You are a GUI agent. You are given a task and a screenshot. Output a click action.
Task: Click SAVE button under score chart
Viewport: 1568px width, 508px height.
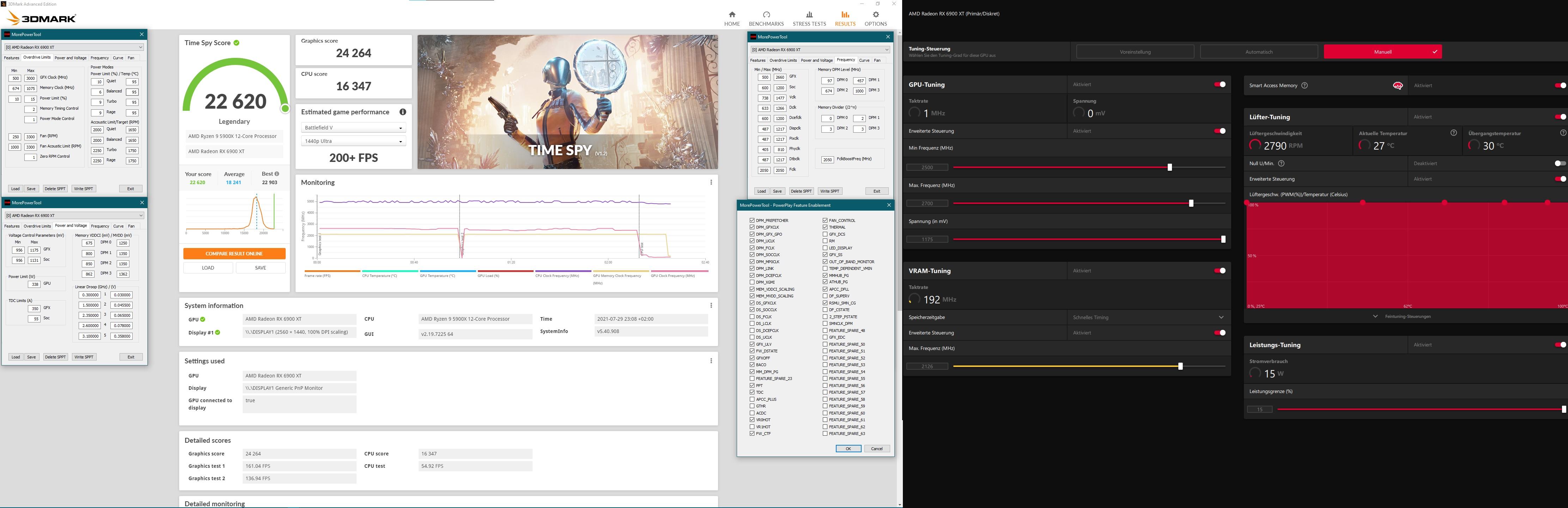261,268
